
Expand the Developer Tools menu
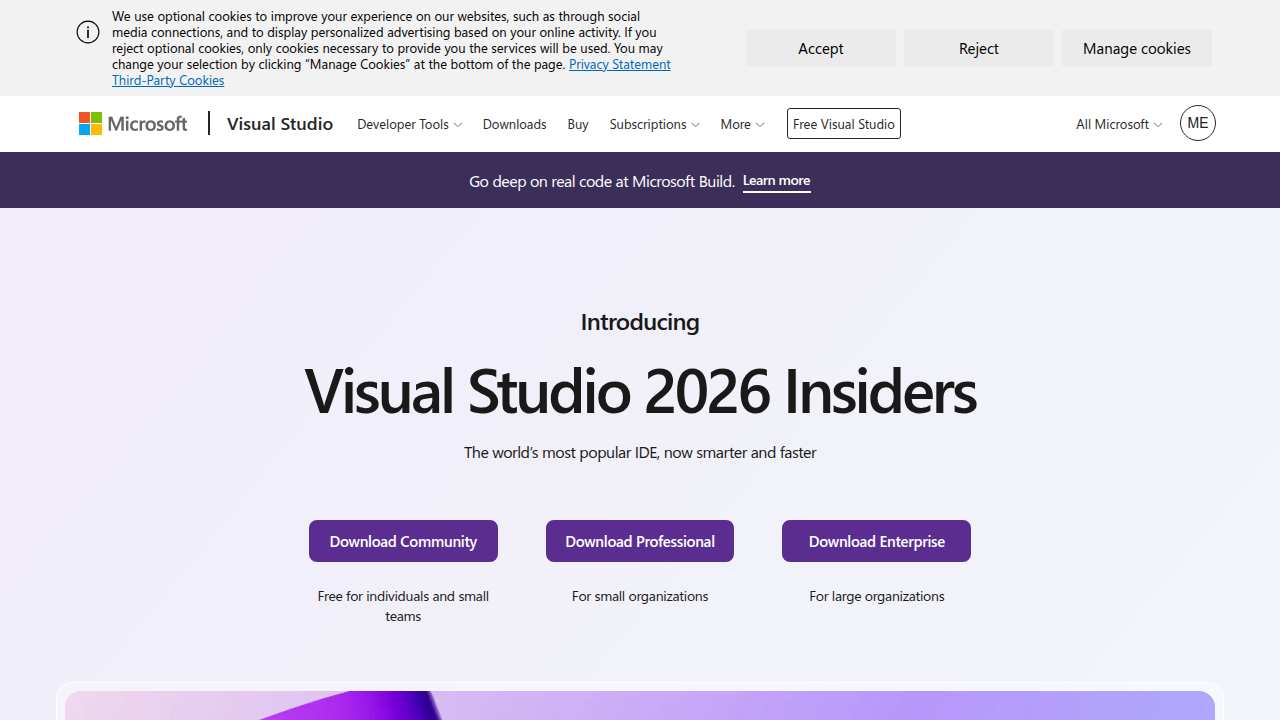pos(409,124)
